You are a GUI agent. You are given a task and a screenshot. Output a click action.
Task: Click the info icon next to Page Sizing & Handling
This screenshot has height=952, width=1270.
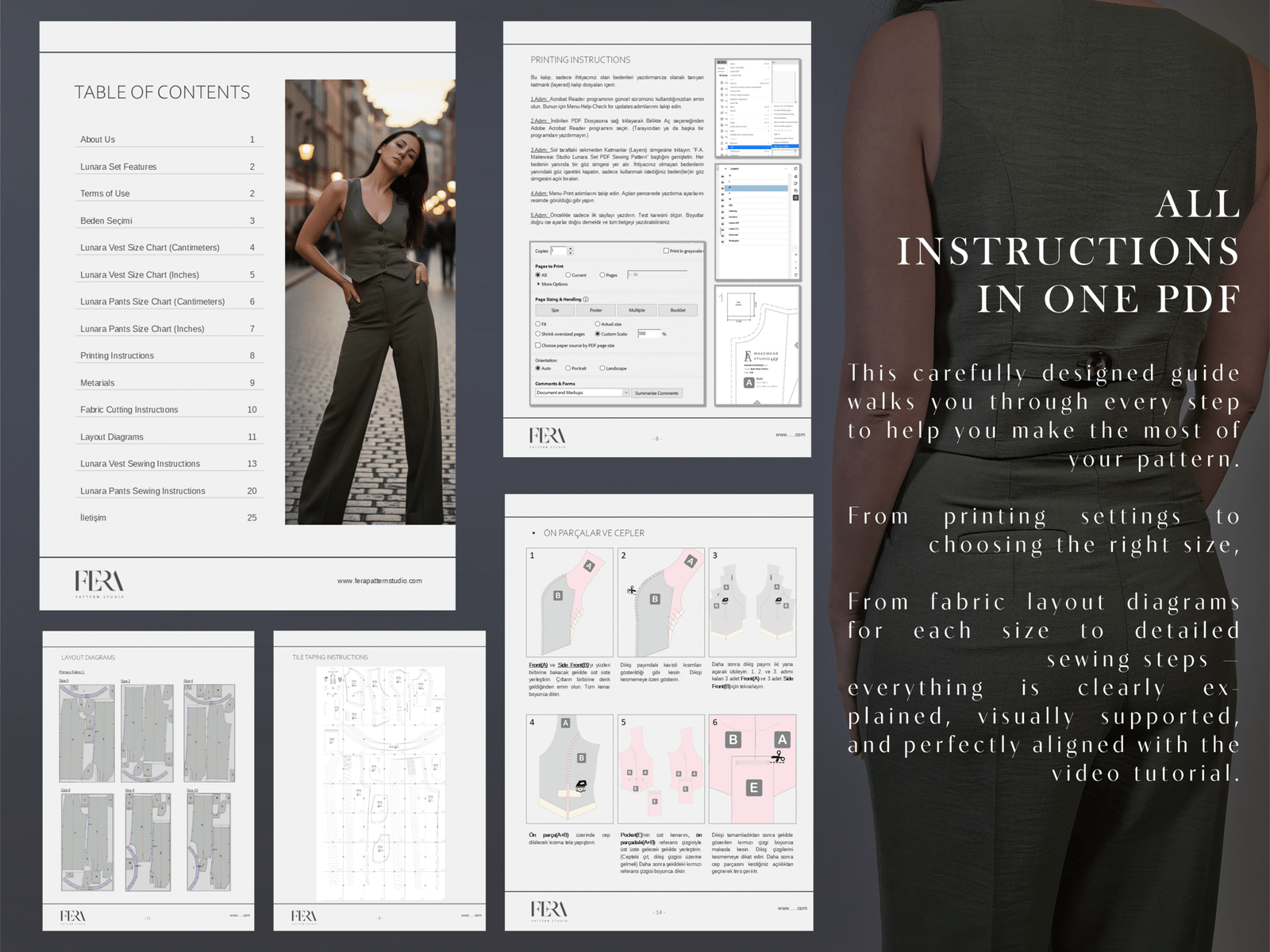tap(586, 299)
